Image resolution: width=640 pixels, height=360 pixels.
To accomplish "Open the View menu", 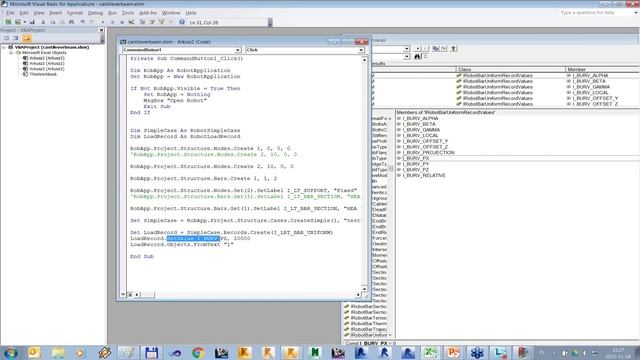I will pos(39,13).
